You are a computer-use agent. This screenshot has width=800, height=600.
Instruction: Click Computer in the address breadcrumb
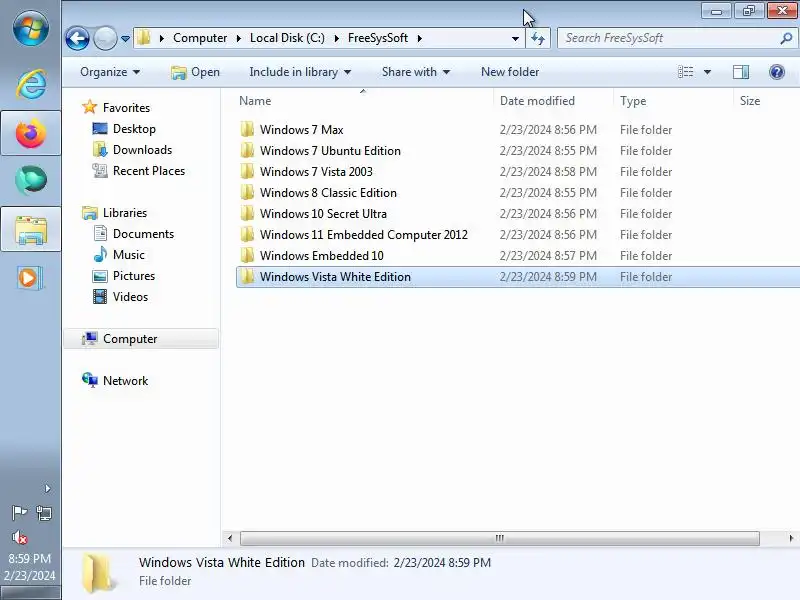(200, 38)
